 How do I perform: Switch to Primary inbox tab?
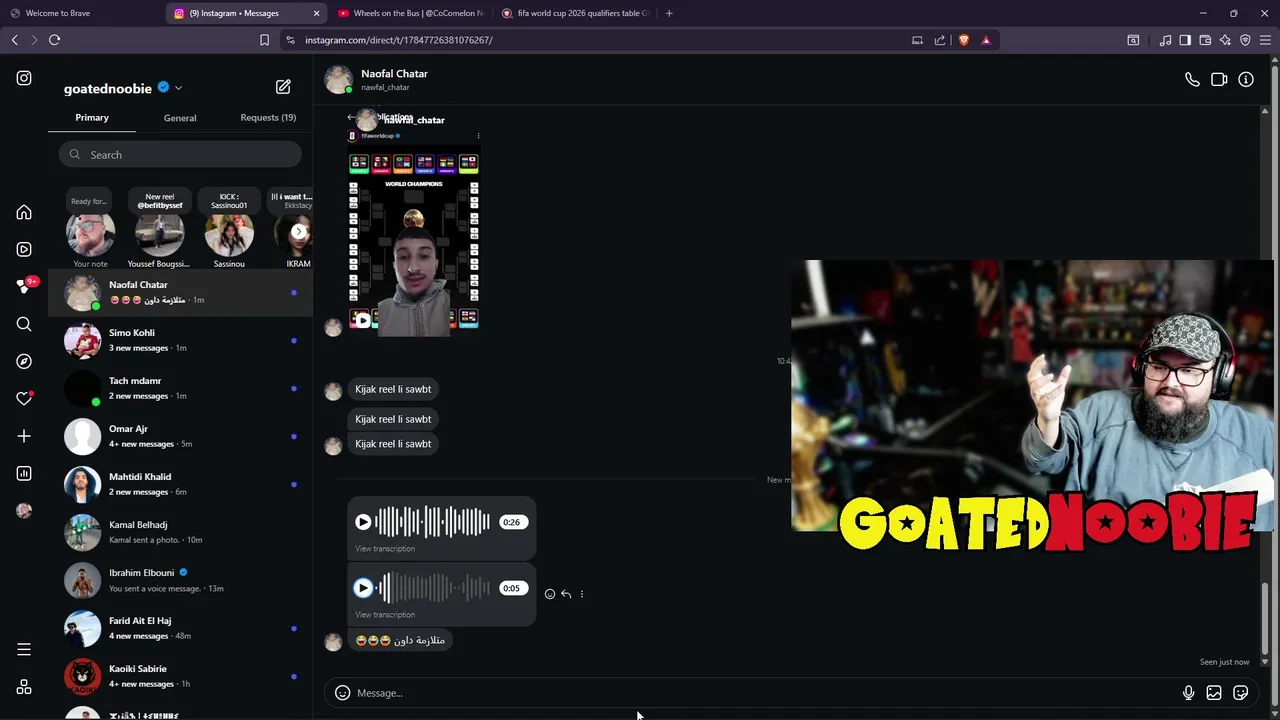pyautogui.click(x=92, y=118)
